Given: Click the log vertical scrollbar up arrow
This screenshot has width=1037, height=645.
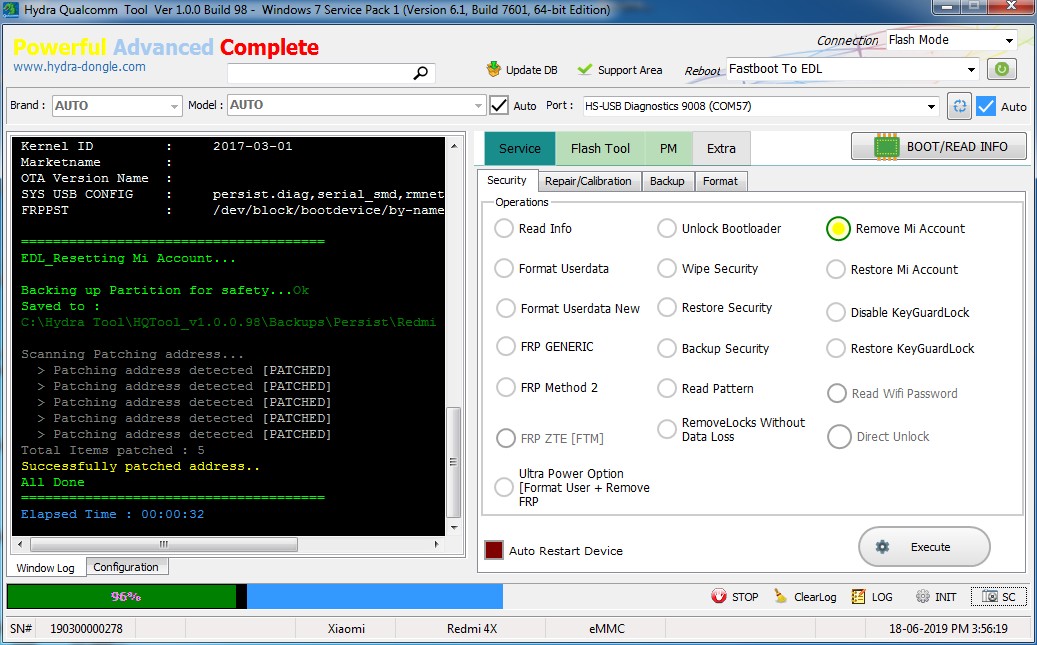Looking at the screenshot, I should (454, 146).
